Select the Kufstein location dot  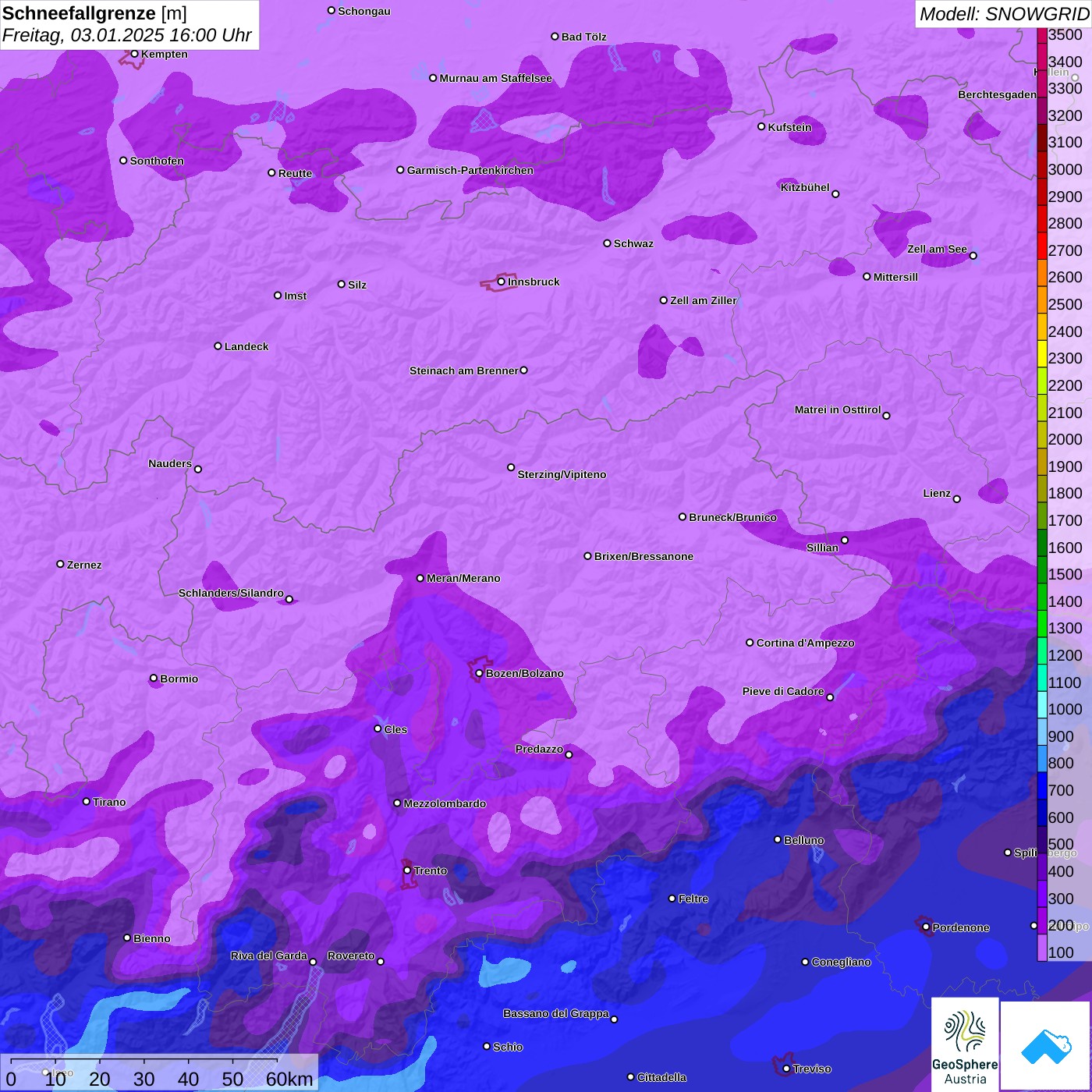761,126
